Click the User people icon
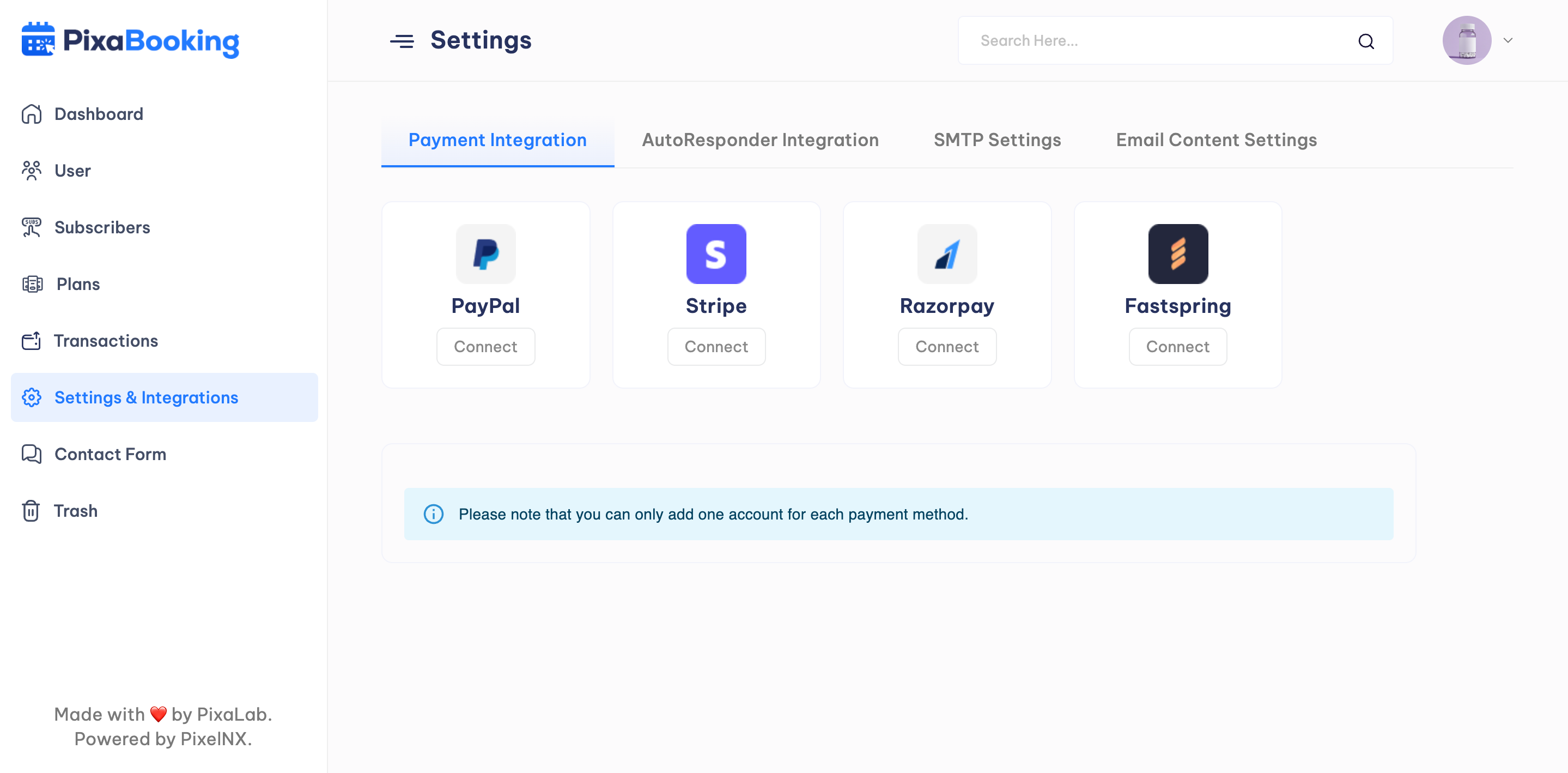 pos(32,171)
